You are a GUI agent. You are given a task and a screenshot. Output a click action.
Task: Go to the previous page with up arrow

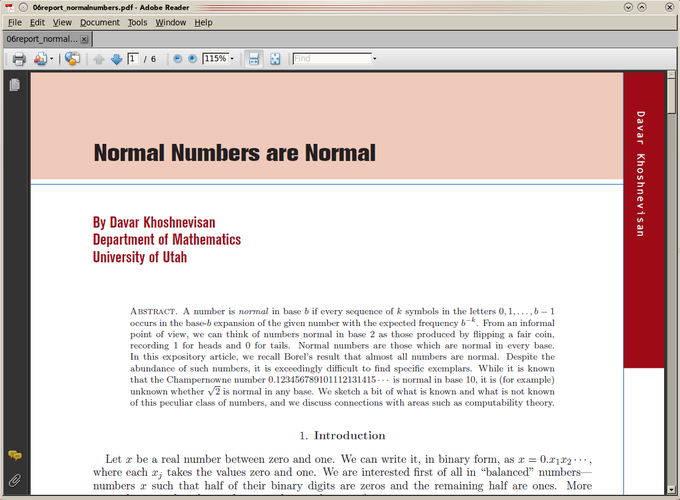click(99, 59)
